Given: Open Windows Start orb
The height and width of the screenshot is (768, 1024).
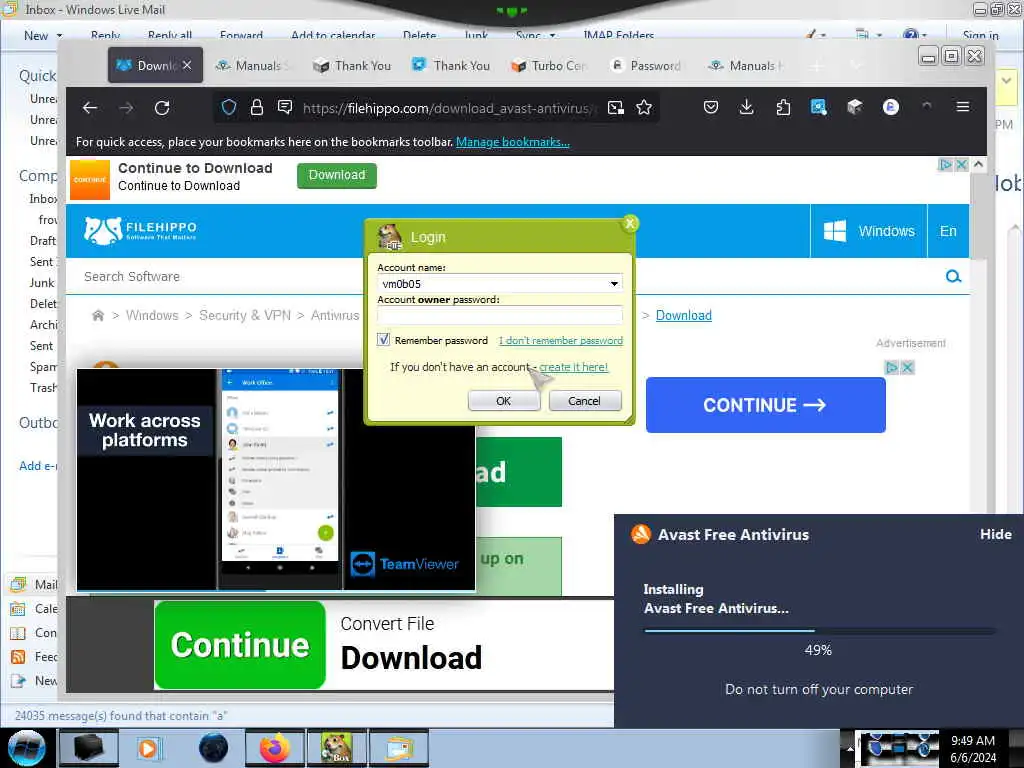Looking at the screenshot, I should click(26, 748).
